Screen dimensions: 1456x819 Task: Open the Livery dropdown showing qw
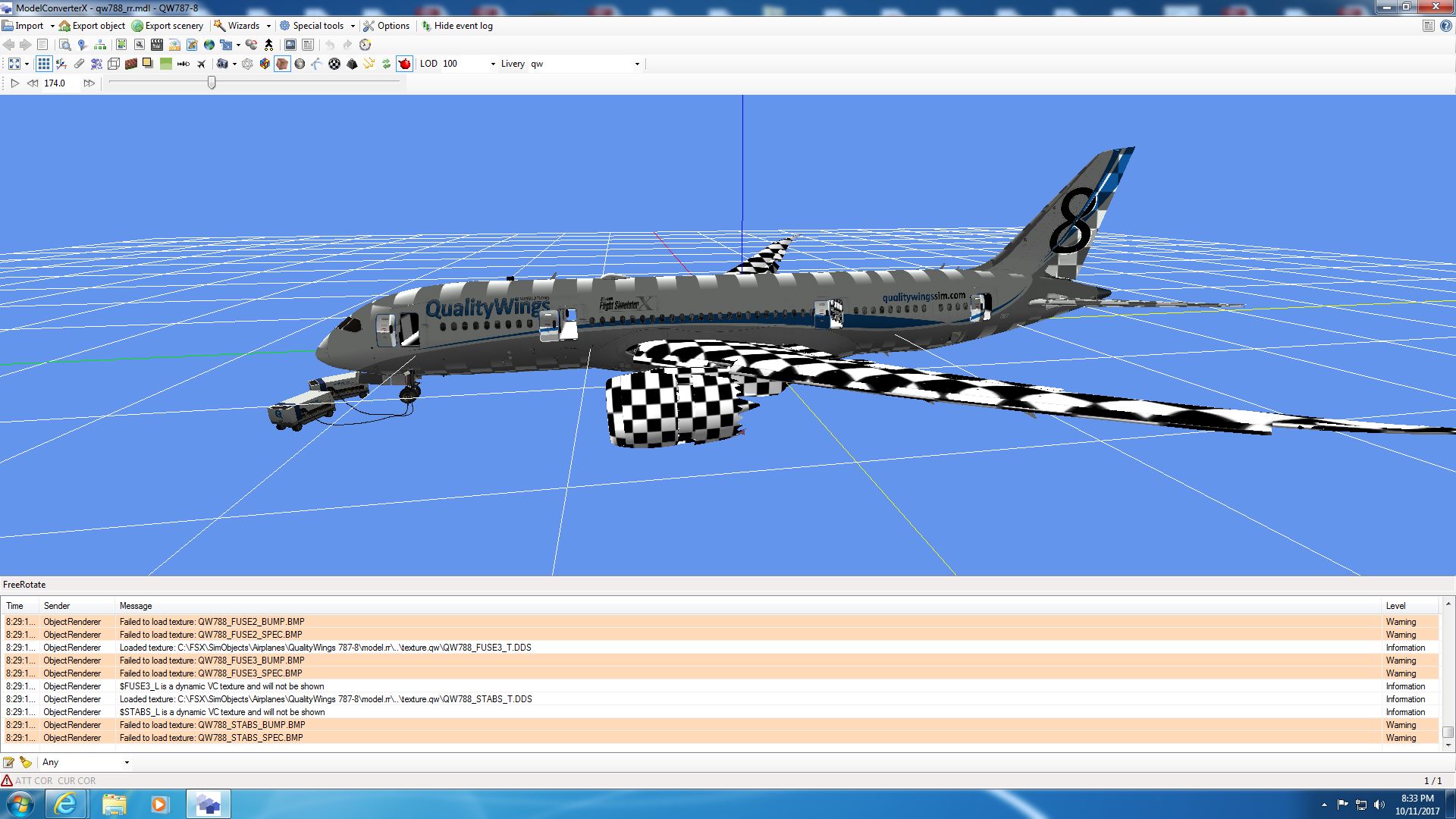637,64
